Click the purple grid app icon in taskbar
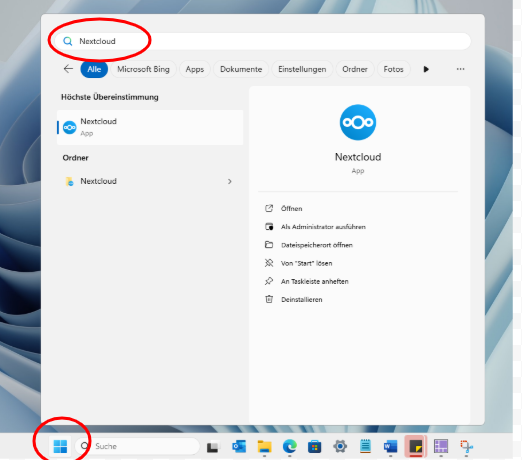Image resolution: width=522 pixels, height=460 pixels. coord(441,446)
